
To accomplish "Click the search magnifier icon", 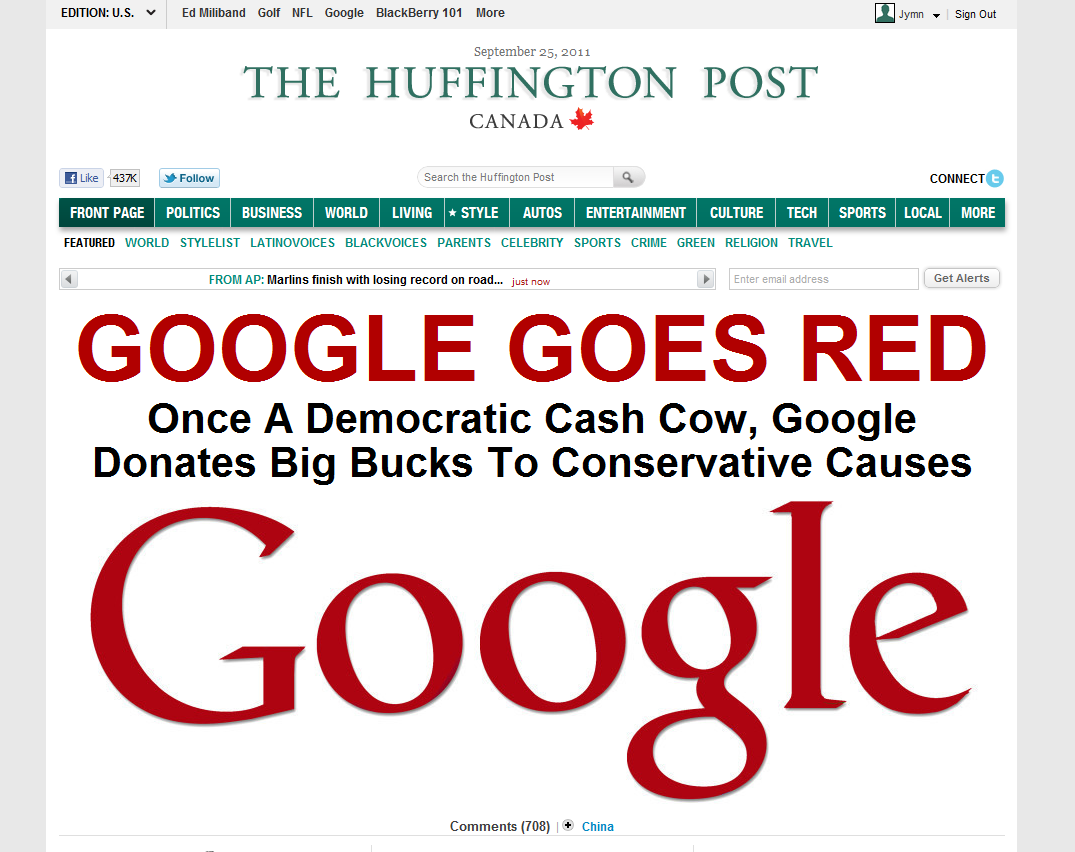I will click(628, 177).
